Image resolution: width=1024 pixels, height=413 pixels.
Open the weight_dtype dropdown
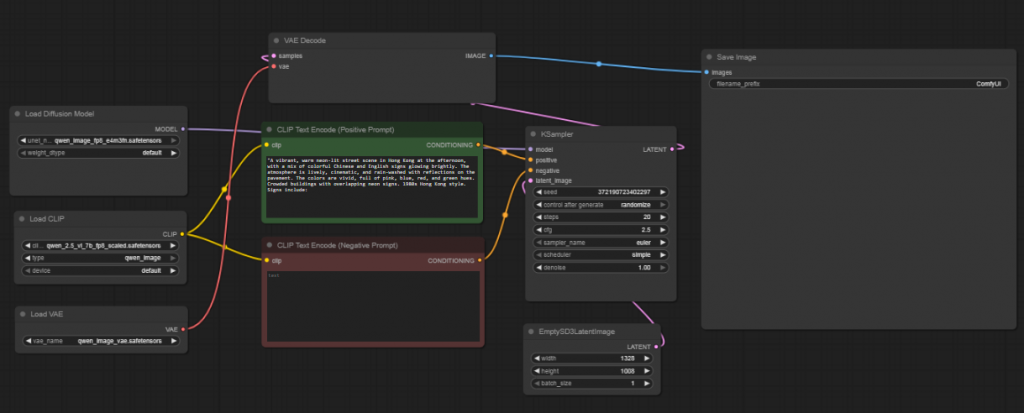coord(99,154)
